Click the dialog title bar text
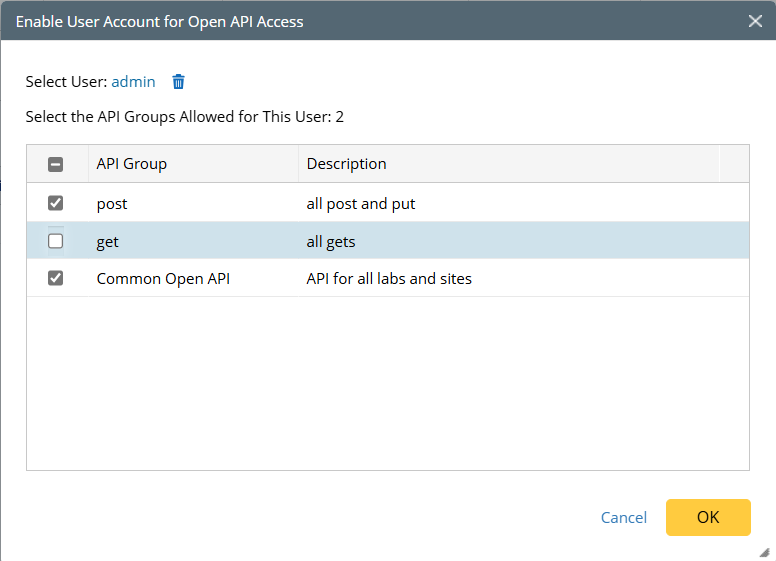Screen dimensions: 776x561 (160, 21)
